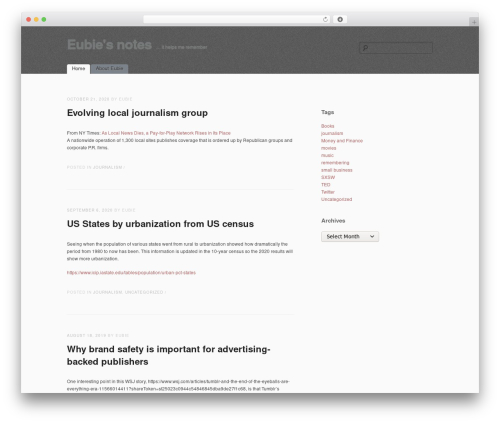Focus the site search field
Image resolution: width=500 pixels, height=423 pixels.
click(x=396, y=48)
